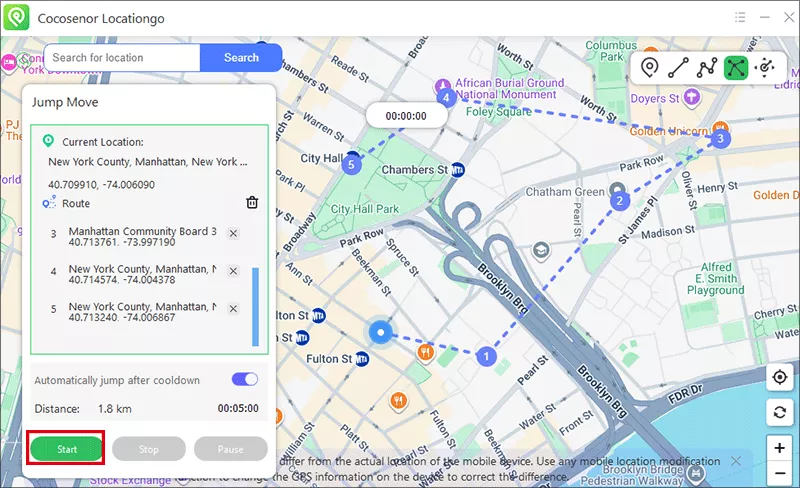The height and width of the screenshot is (488, 800).
Task: Select the multi-spot route mode icon
Action: pyautogui.click(x=708, y=68)
